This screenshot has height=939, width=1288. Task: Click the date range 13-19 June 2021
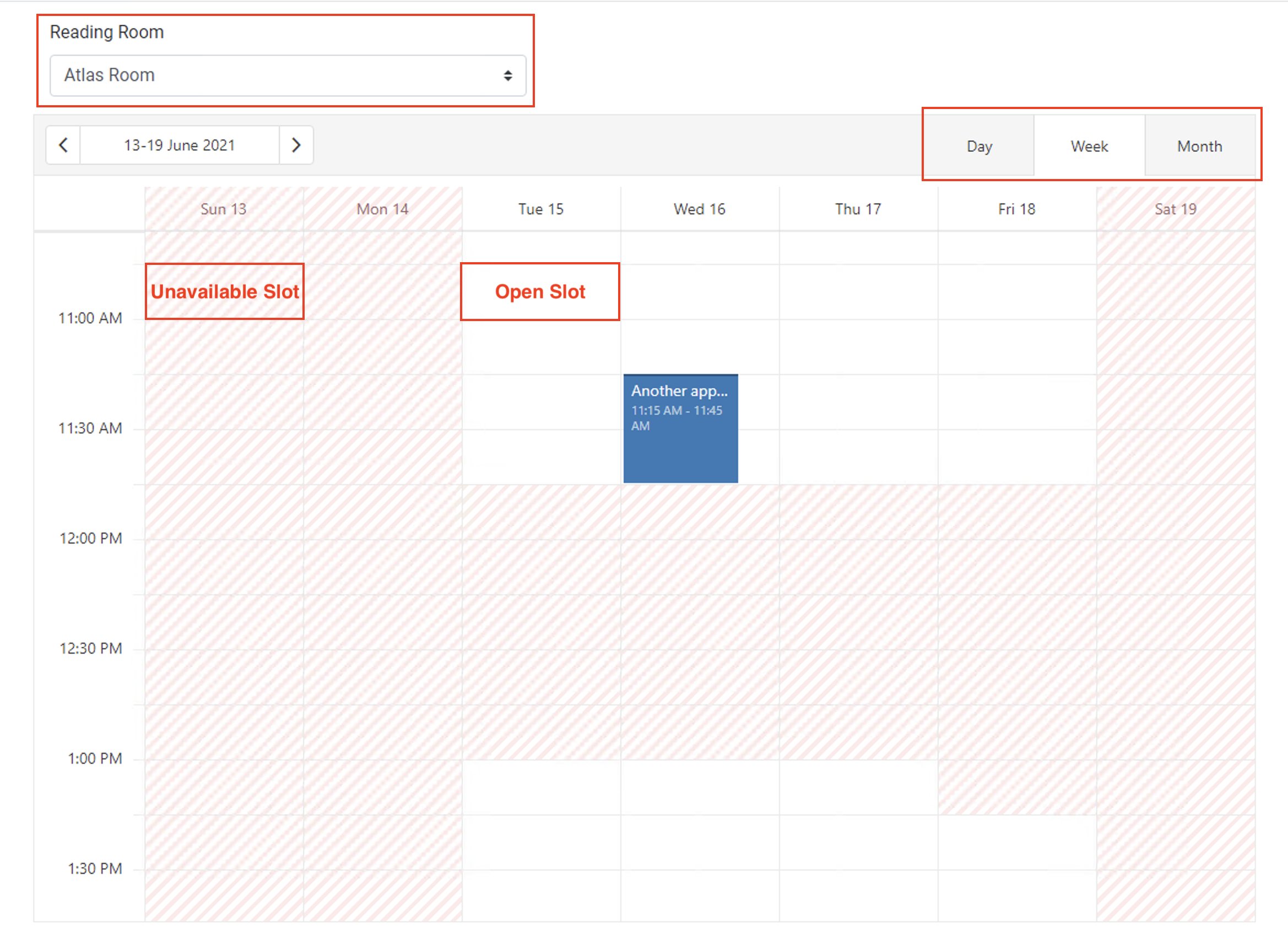(179, 145)
